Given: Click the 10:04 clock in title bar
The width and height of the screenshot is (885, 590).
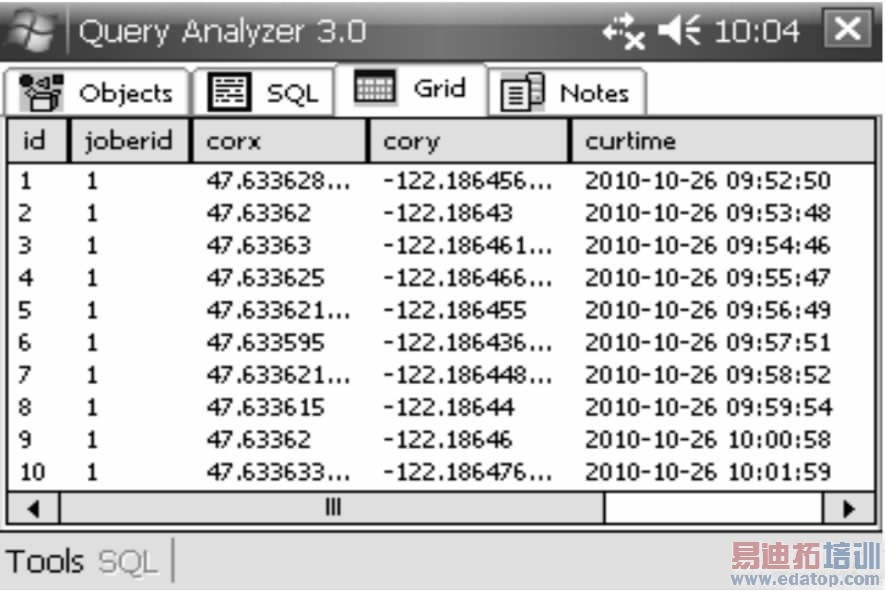Looking at the screenshot, I should [x=757, y=31].
